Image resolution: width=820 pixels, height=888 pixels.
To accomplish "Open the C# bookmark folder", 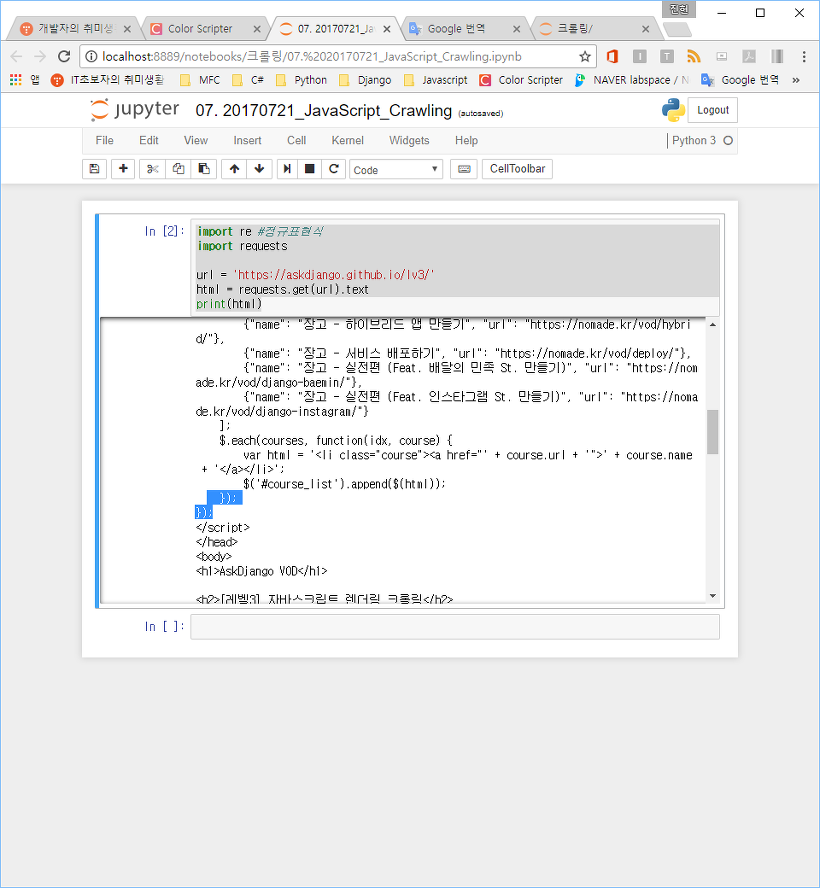I will [249, 80].
